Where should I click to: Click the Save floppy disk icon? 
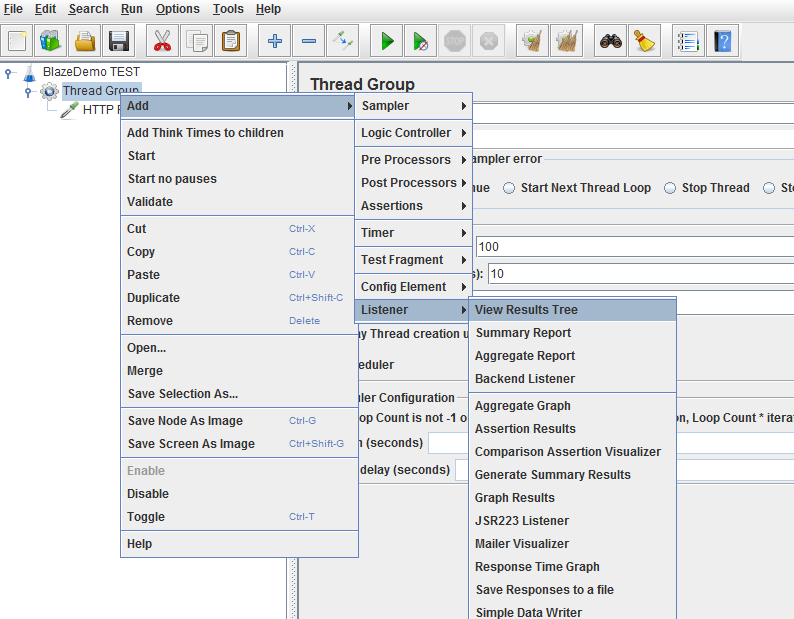[x=120, y=41]
